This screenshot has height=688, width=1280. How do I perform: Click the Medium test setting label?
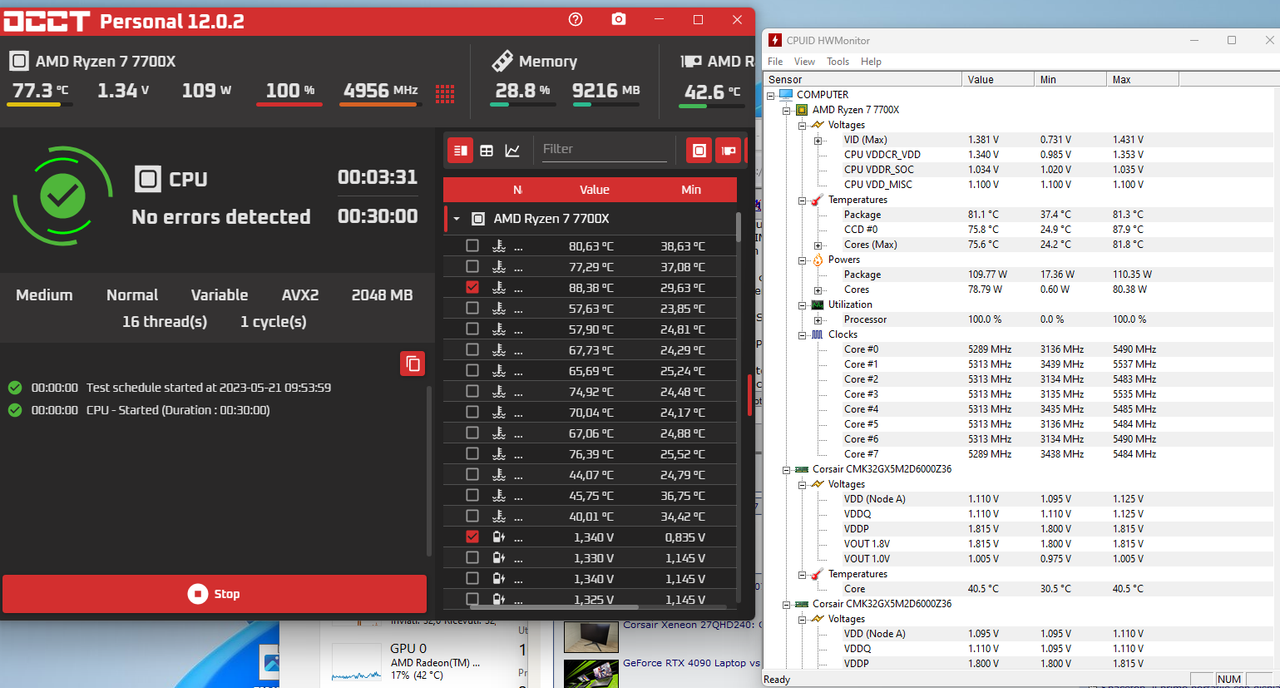pos(44,295)
